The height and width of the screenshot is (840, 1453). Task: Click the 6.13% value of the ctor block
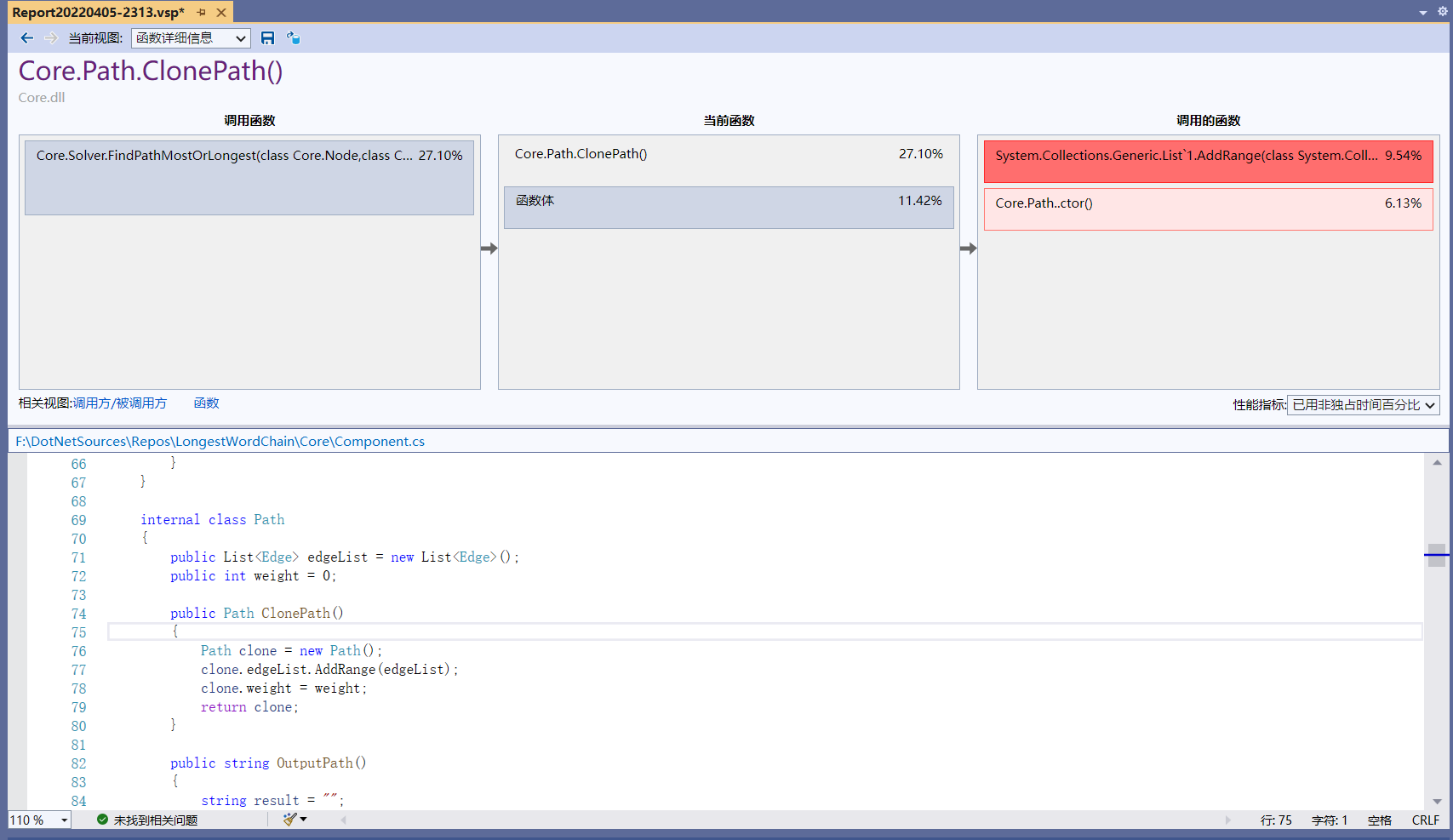[x=1403, y=203]
